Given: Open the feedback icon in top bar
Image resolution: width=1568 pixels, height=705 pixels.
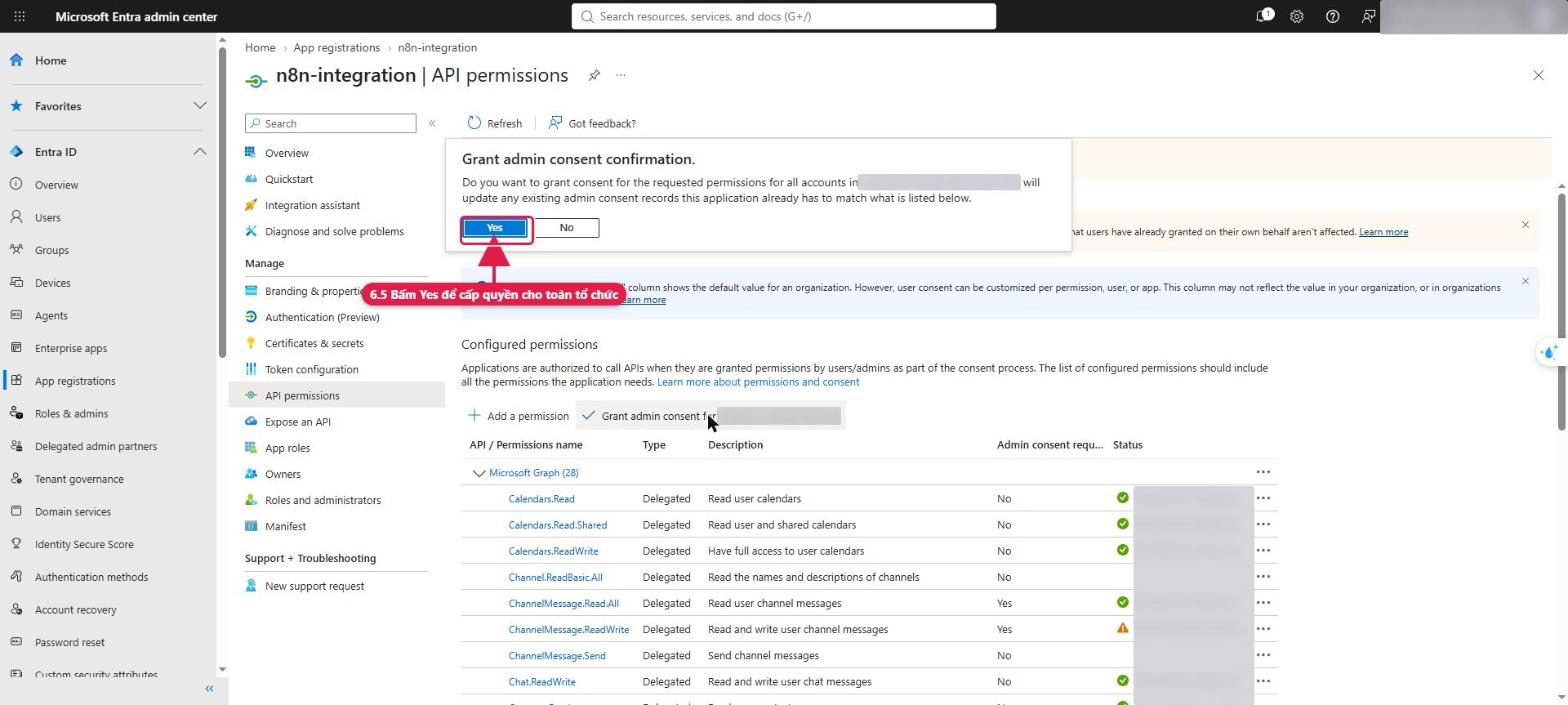Looking at the screenshot, I should [1367, 16].
